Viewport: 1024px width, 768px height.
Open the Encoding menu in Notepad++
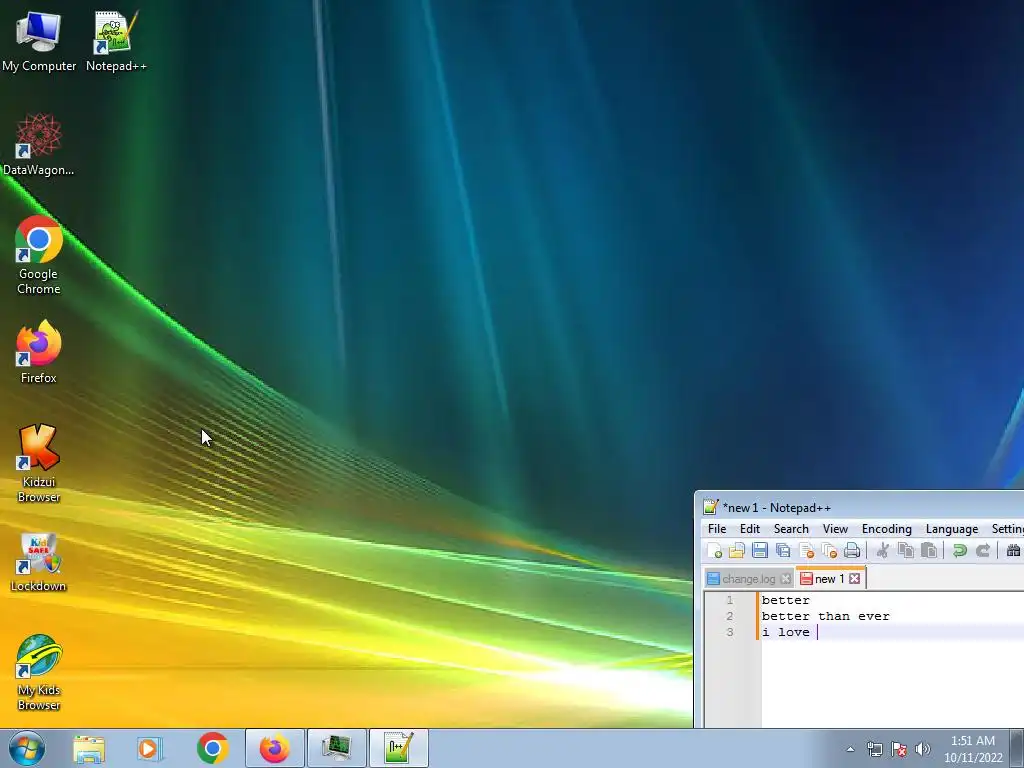click(886, 529)
